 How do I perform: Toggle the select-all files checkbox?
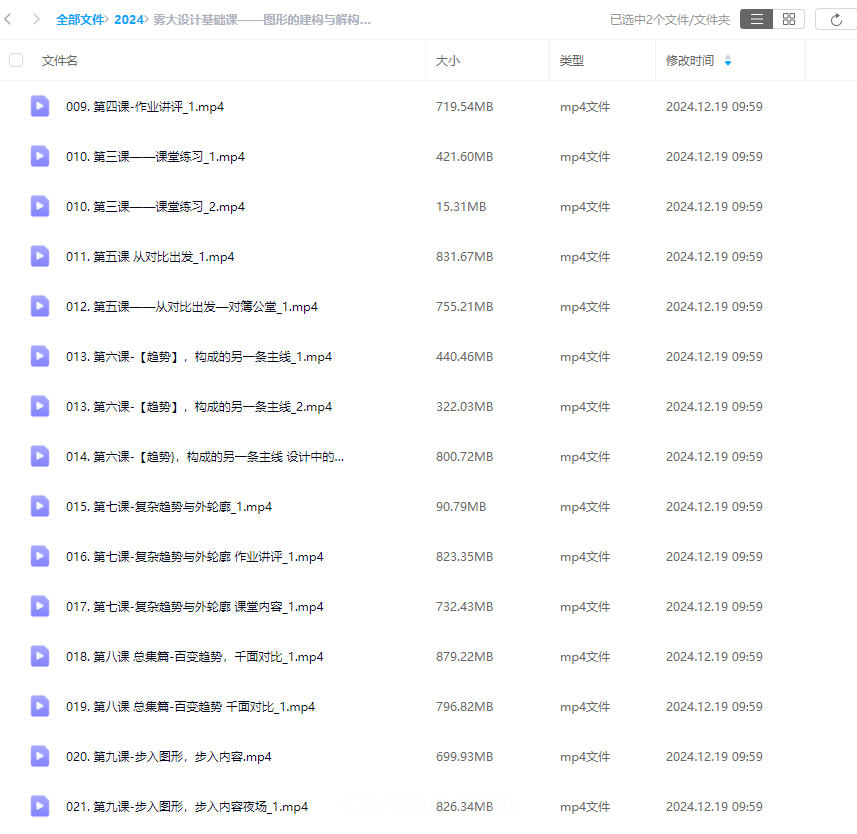16,60
